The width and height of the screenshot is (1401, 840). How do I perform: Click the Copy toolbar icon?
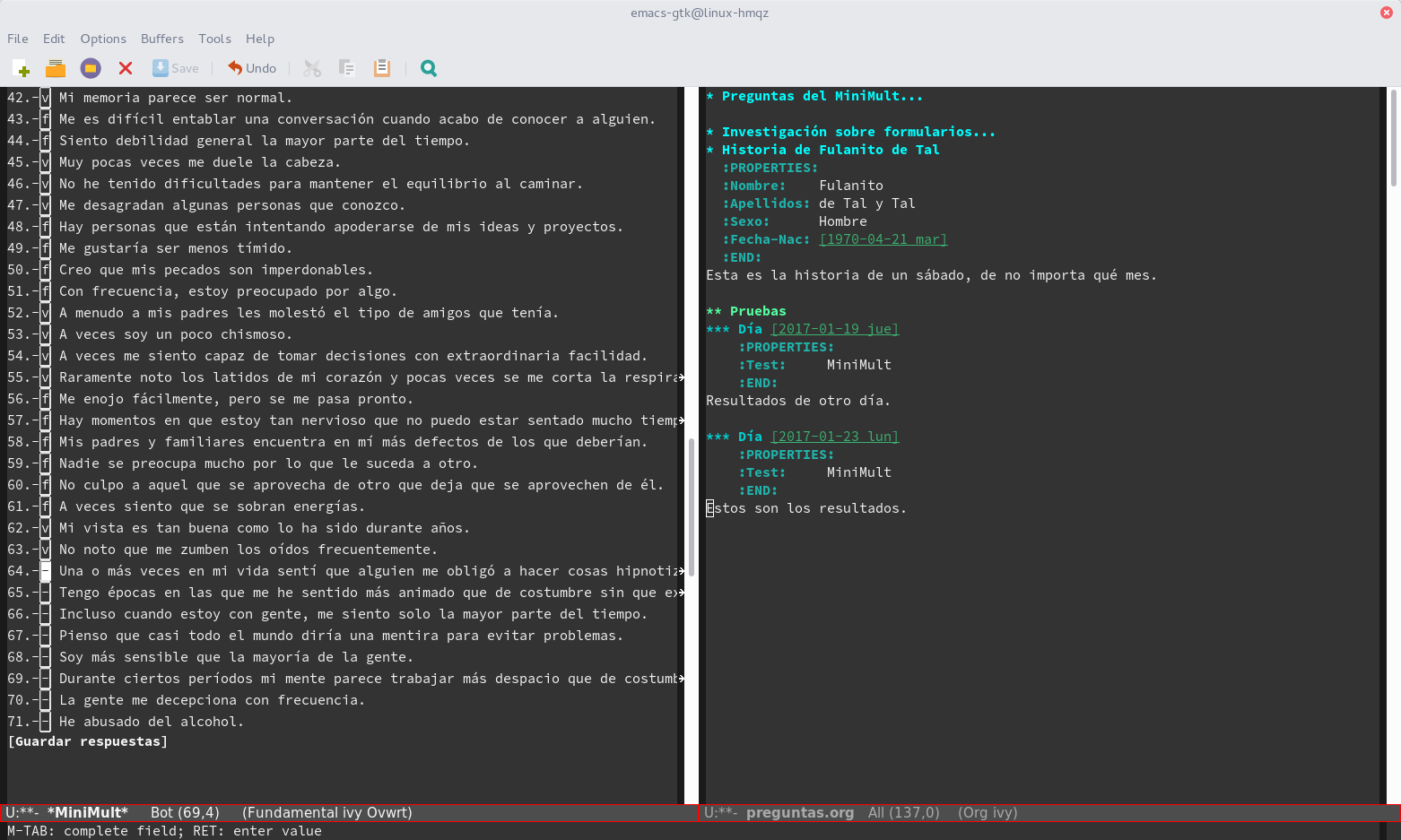coord(347,68)
